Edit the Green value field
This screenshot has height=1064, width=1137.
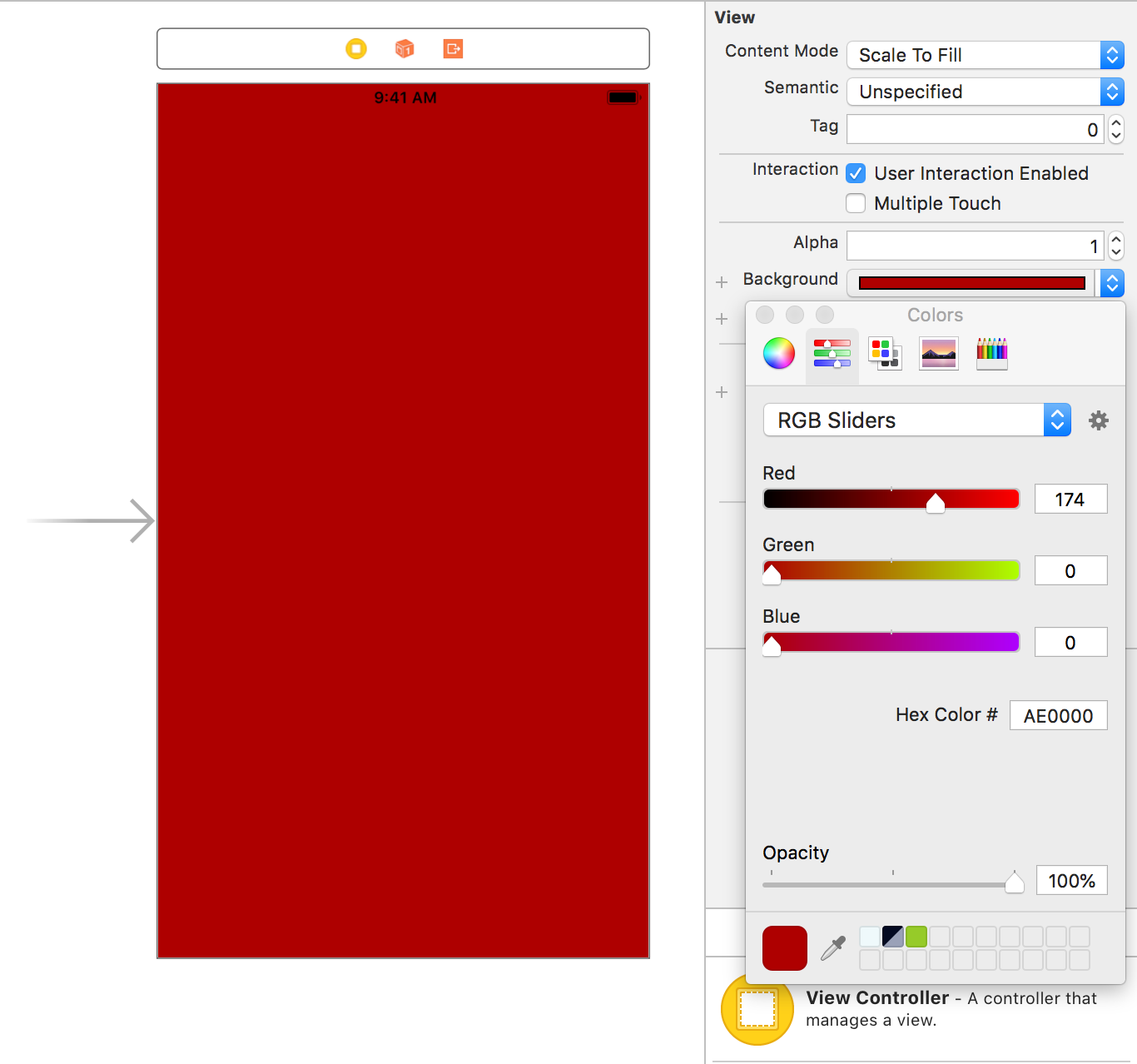coord(1071,570)
